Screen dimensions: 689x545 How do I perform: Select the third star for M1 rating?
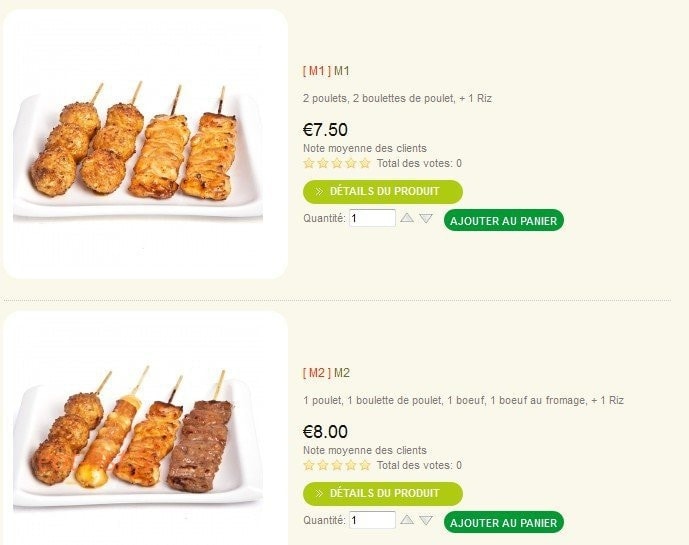(x=337, y=164)
